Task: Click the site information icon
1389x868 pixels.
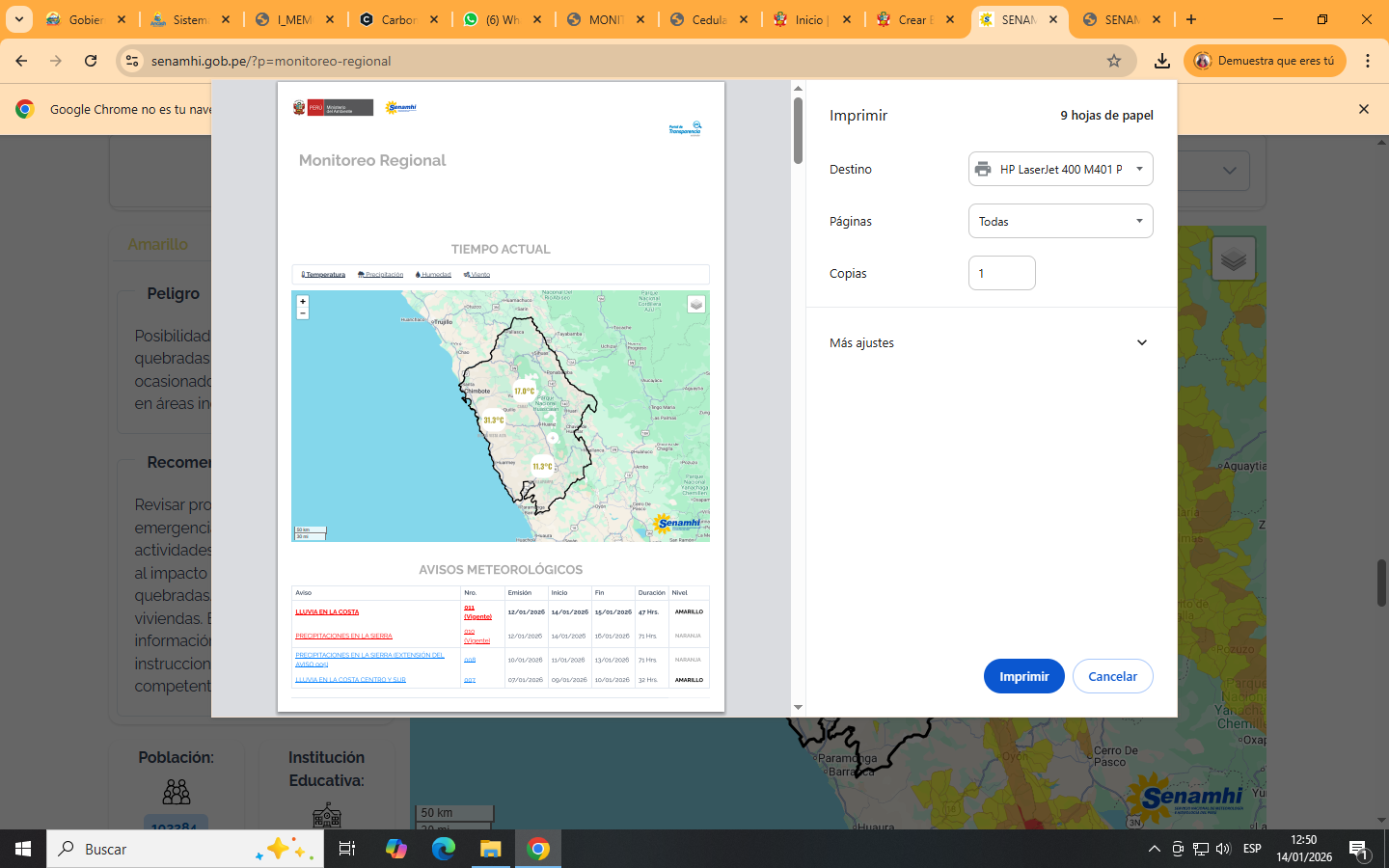Action: coord(132,61)
